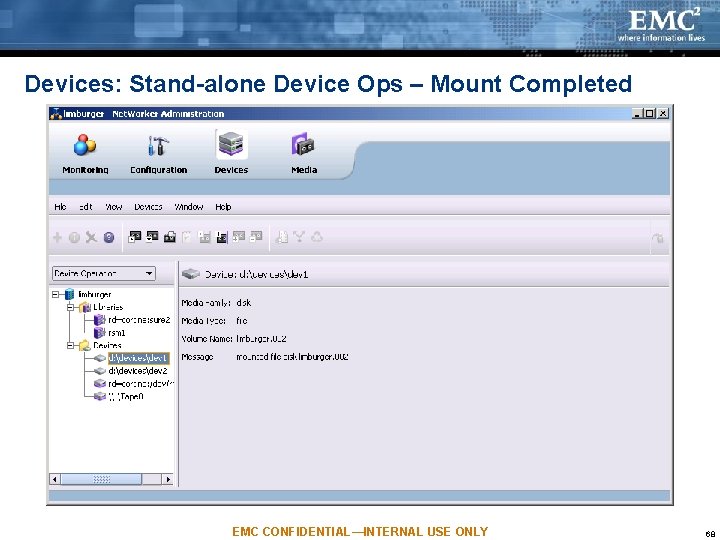Click the grayed tape icon with plus arrow

click(239, 236)
